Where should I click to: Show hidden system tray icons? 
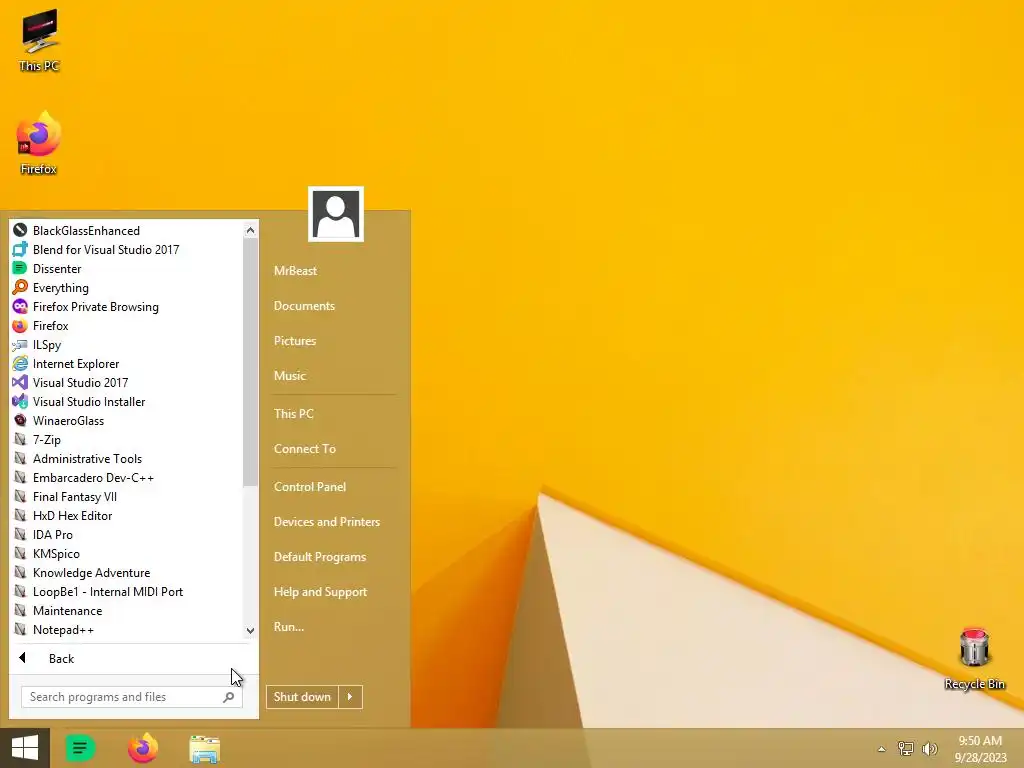click(x=882, y=749)
